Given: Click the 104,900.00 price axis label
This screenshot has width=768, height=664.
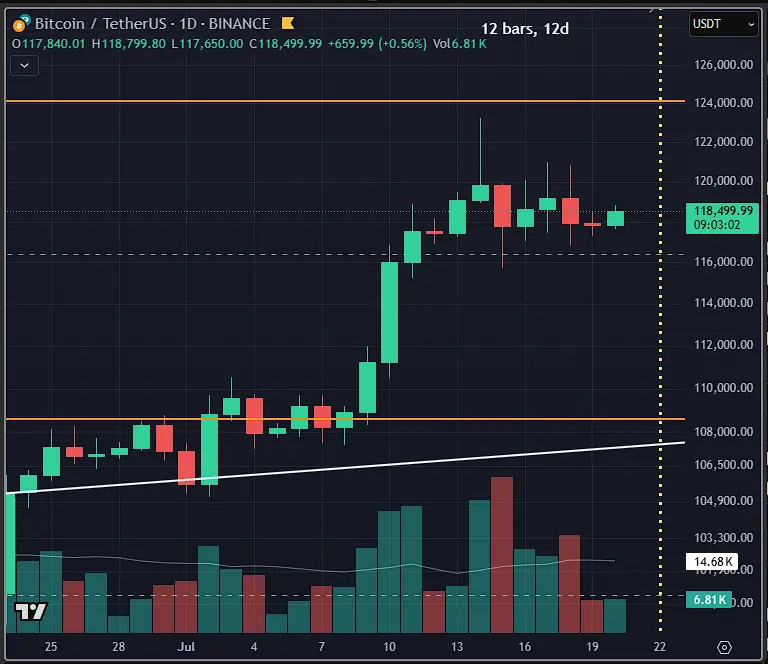Looking at the screenshot, I should (x=723, y=500).
